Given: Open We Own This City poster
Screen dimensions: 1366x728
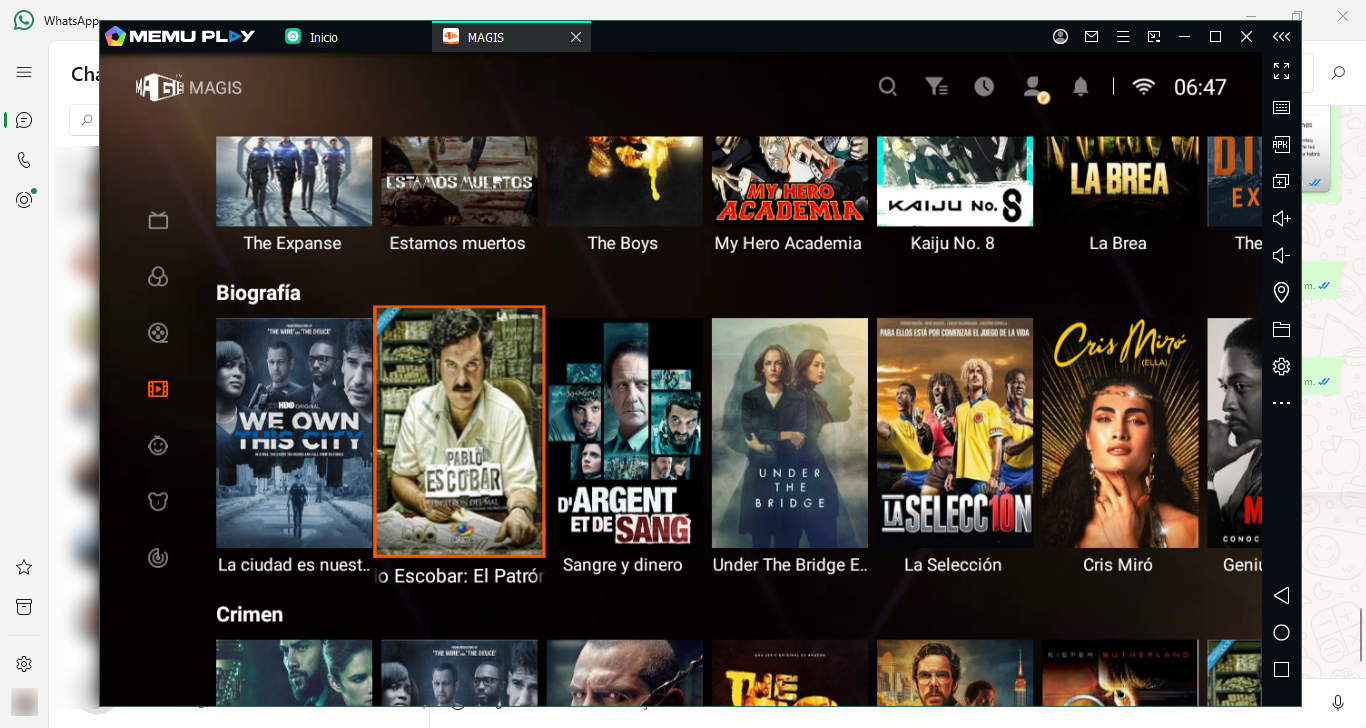Looking at the screenshot, I should click(294, 433).
